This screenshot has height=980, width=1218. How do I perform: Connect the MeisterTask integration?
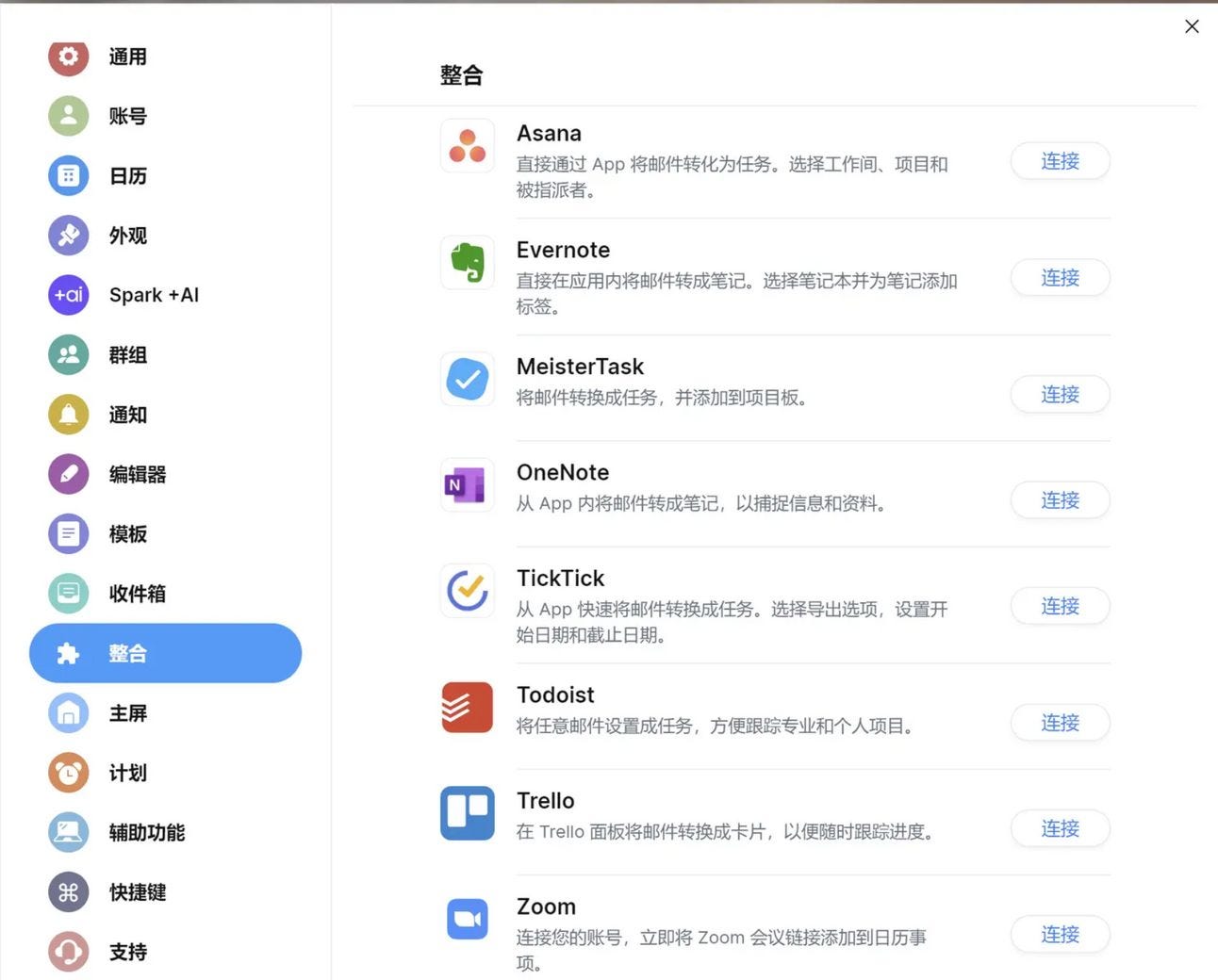point(1060,394)
